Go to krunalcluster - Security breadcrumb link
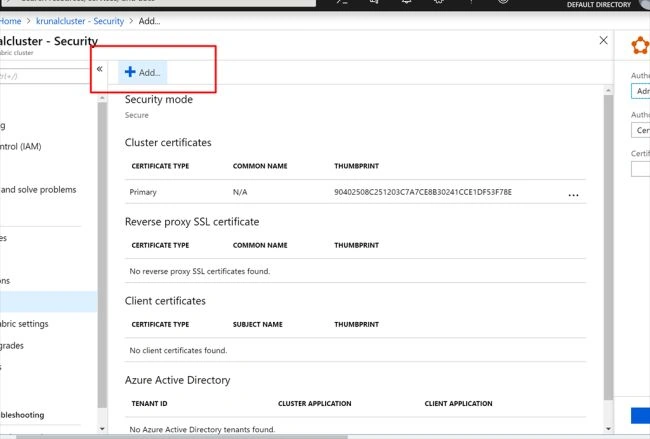Viewport: 650px width, 439px height. click(x=80, y=21)
